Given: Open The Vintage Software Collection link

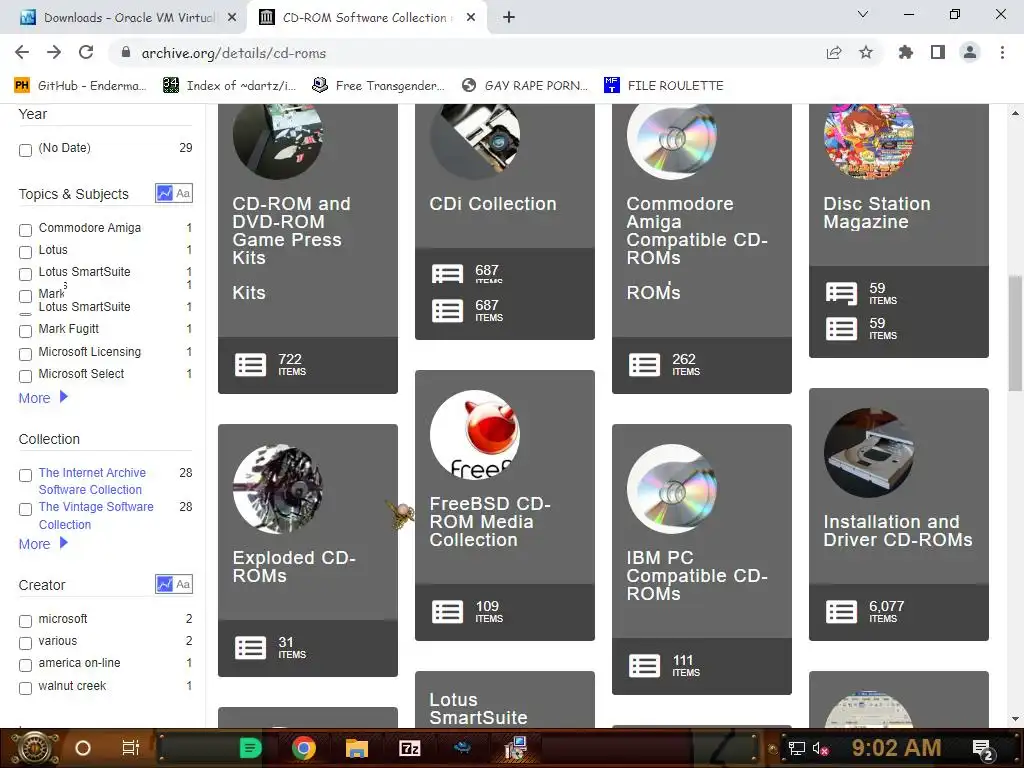Looking at the screenshot, I should [x=96, y=515].
